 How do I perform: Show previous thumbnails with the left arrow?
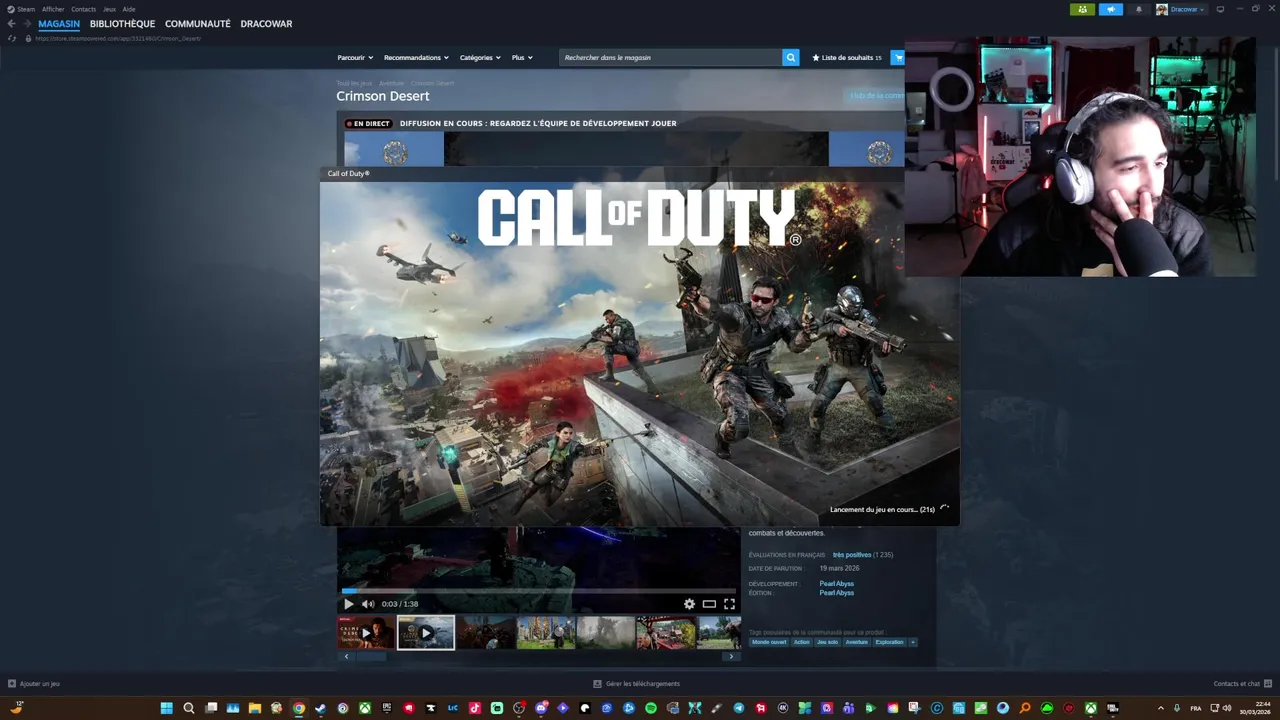[346, 656]
